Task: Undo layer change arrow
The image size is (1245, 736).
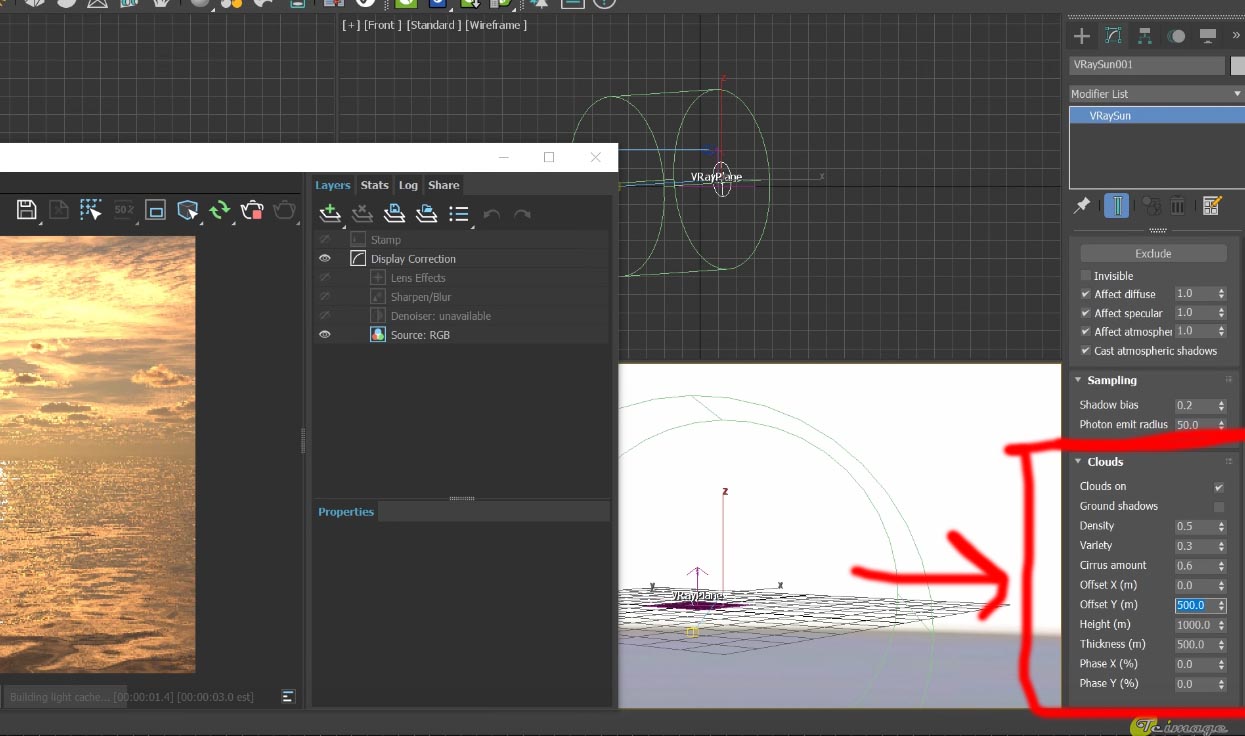Action: (491, 214)
